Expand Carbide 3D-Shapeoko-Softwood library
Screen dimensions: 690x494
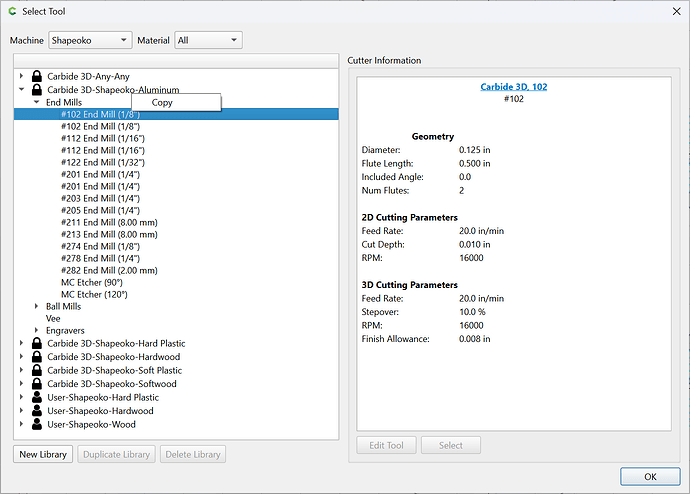[21, 384]
